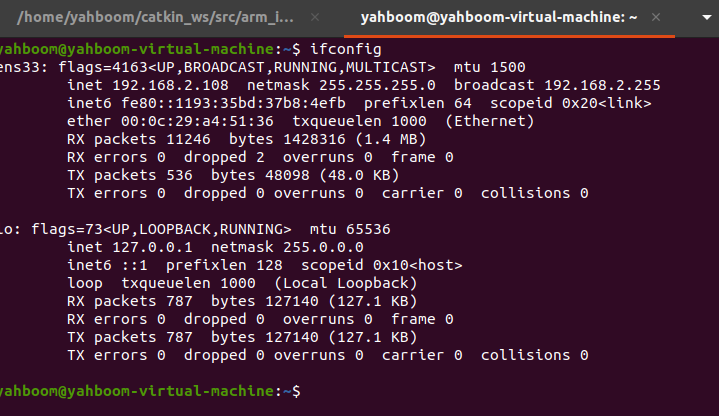Click the ens33 IP address 192.168.2.108
719x416 pixels.
coord(170,85)
